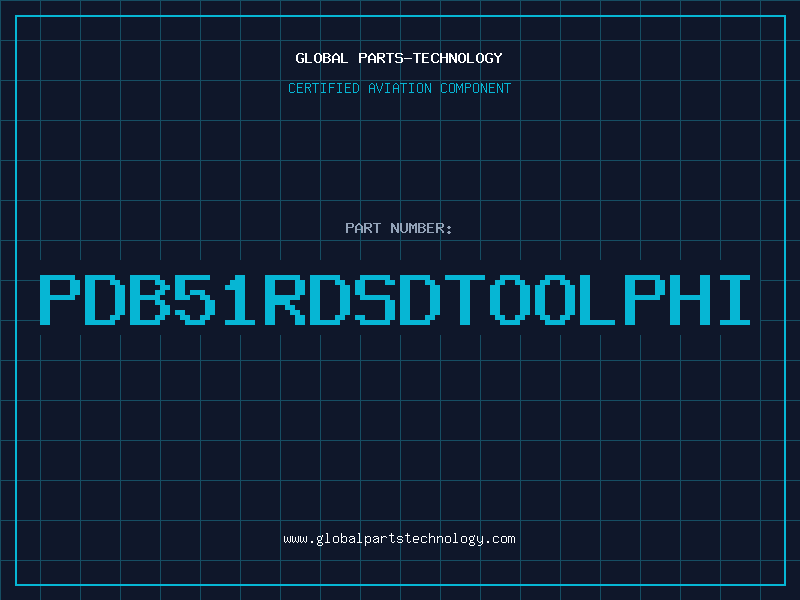Click the word NUMBER: above the part code
800x600 pixels.
(422, 228)
